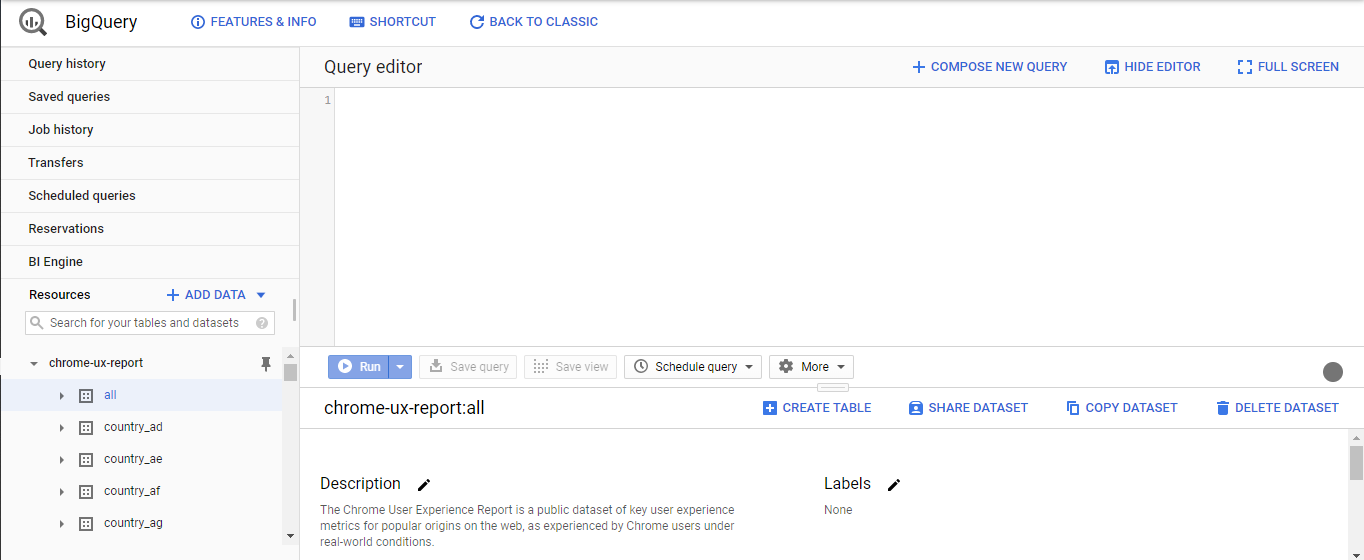Viewport: 1364px width, 560px height.
Task: Click the help icon in resources search box
Action: (x=262, y=323)
